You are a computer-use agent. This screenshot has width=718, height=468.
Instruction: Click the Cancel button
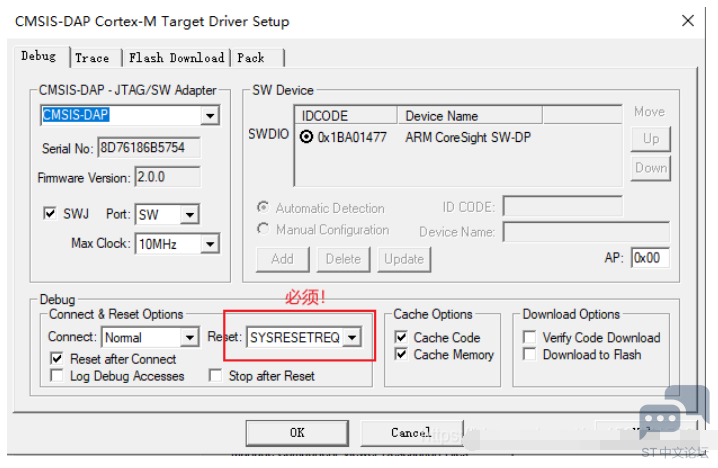coord(411,433)
